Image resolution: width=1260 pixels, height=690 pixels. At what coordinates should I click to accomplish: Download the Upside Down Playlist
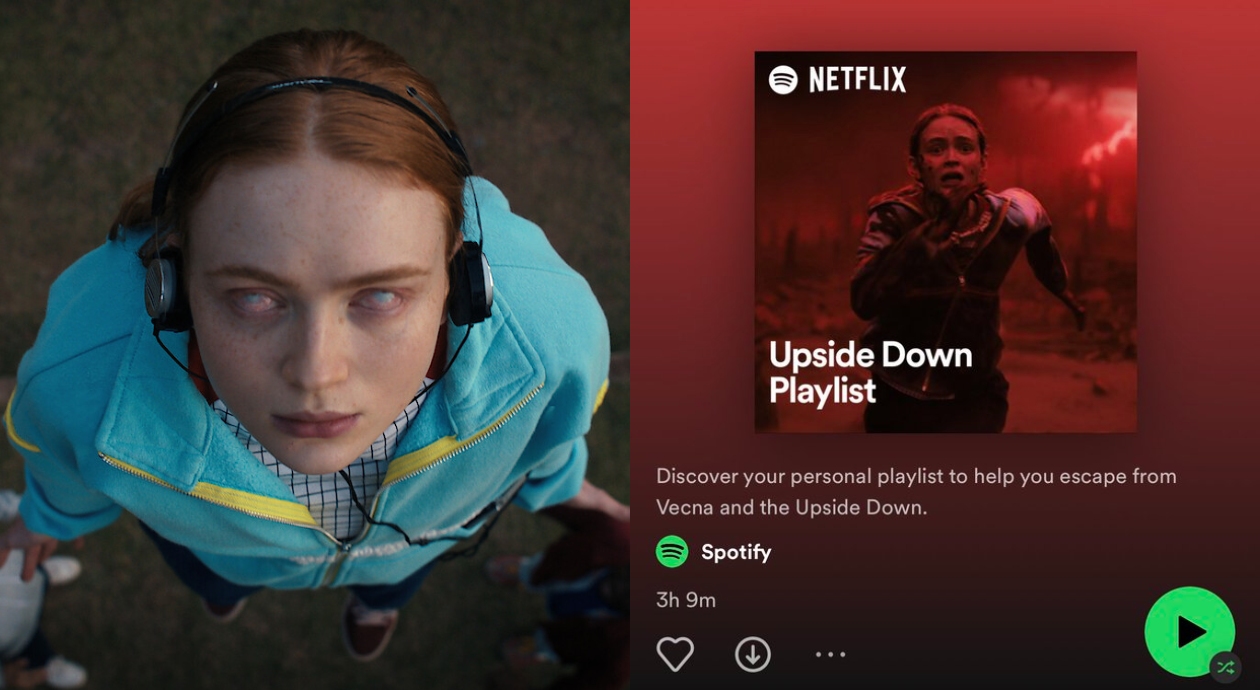coord(753,655)
